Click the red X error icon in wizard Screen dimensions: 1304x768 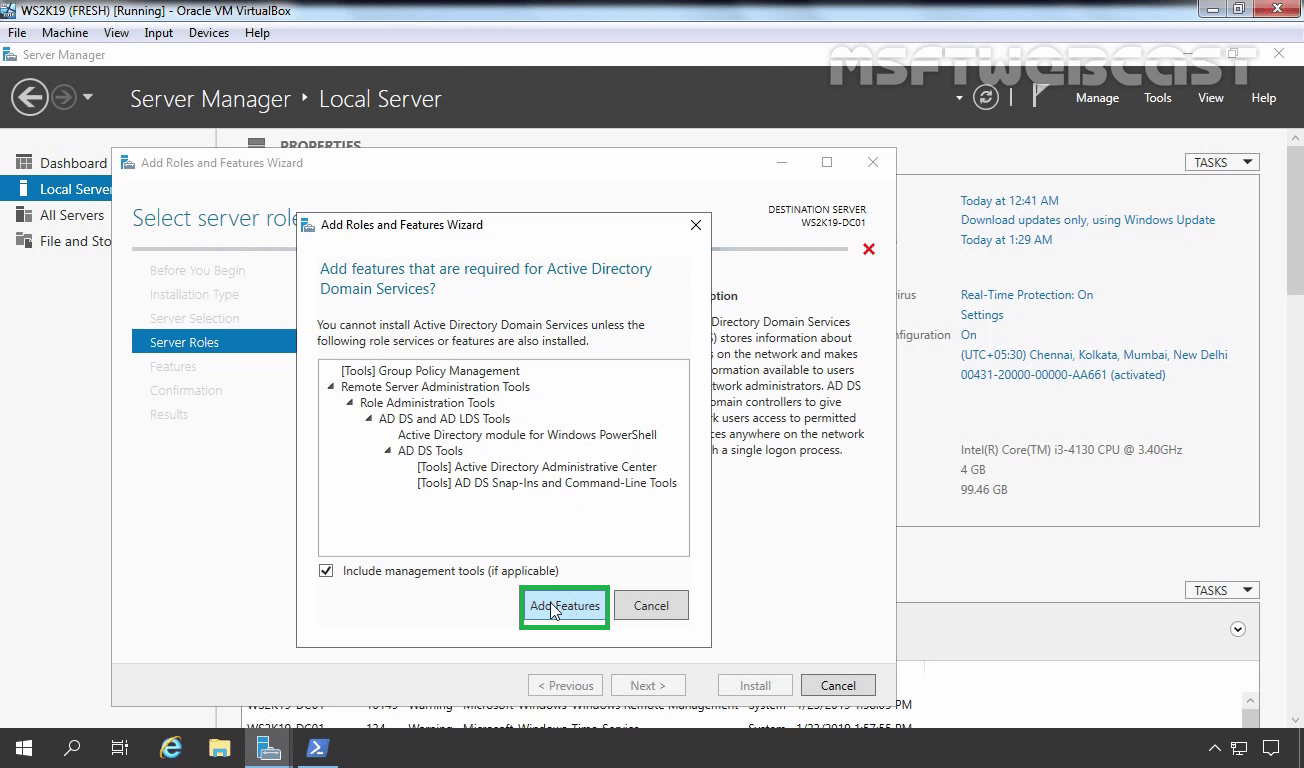[x=869, y=249]
